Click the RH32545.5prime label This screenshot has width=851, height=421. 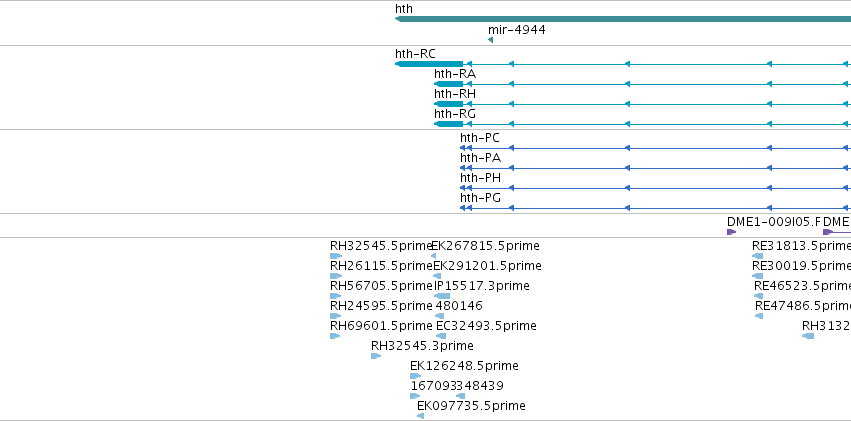pos(380,246)
